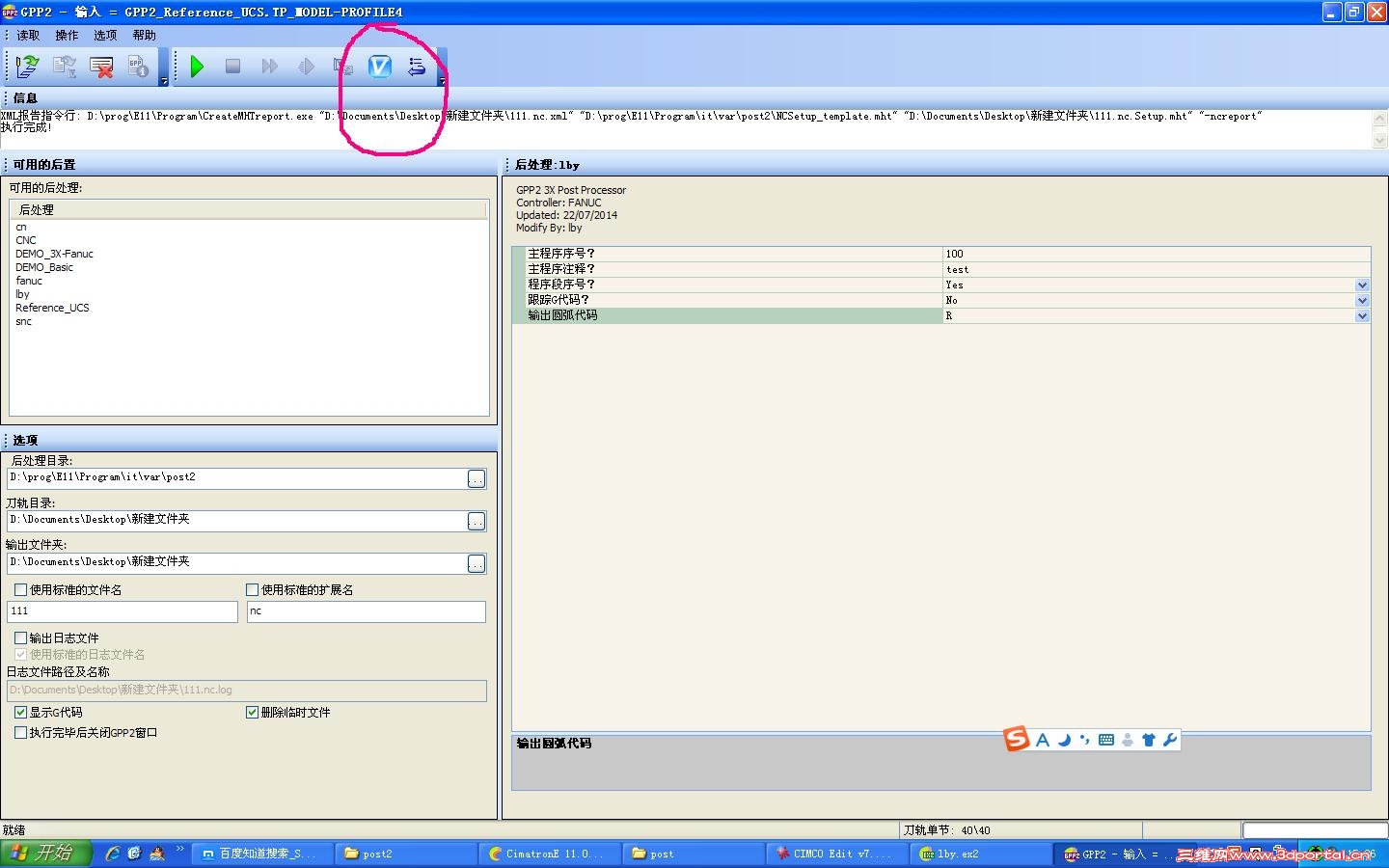Select the CNC post processor
Screen dimensions: 1389x868
26,240
